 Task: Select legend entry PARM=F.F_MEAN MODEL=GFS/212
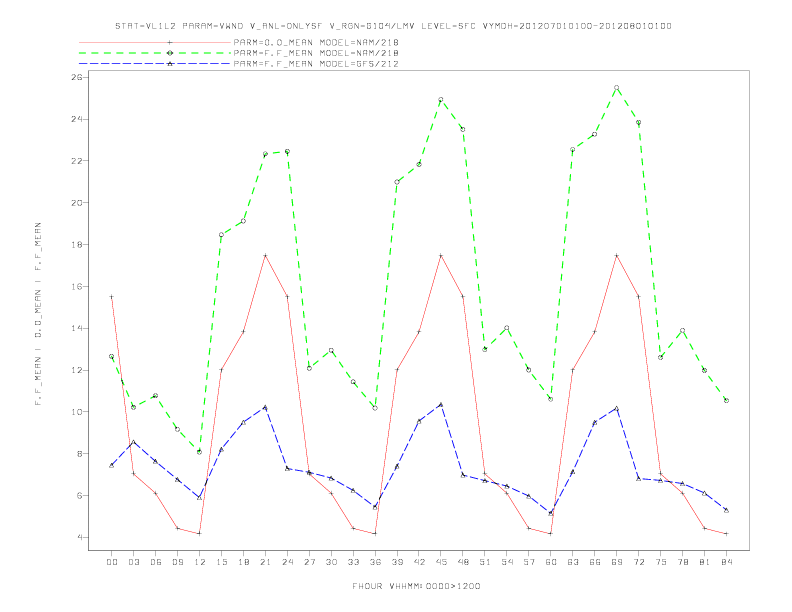point(316,64)
